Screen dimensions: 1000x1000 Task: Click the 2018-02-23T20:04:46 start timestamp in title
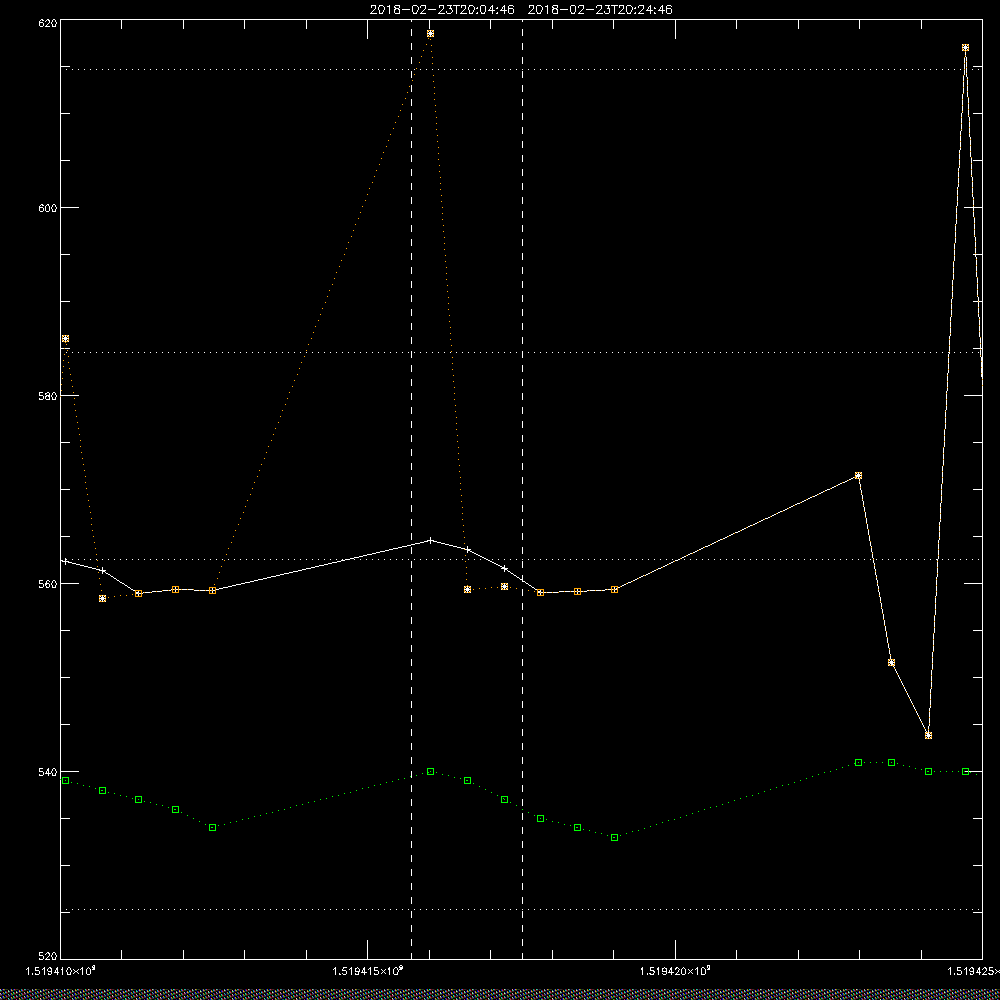tap(442, 10)
